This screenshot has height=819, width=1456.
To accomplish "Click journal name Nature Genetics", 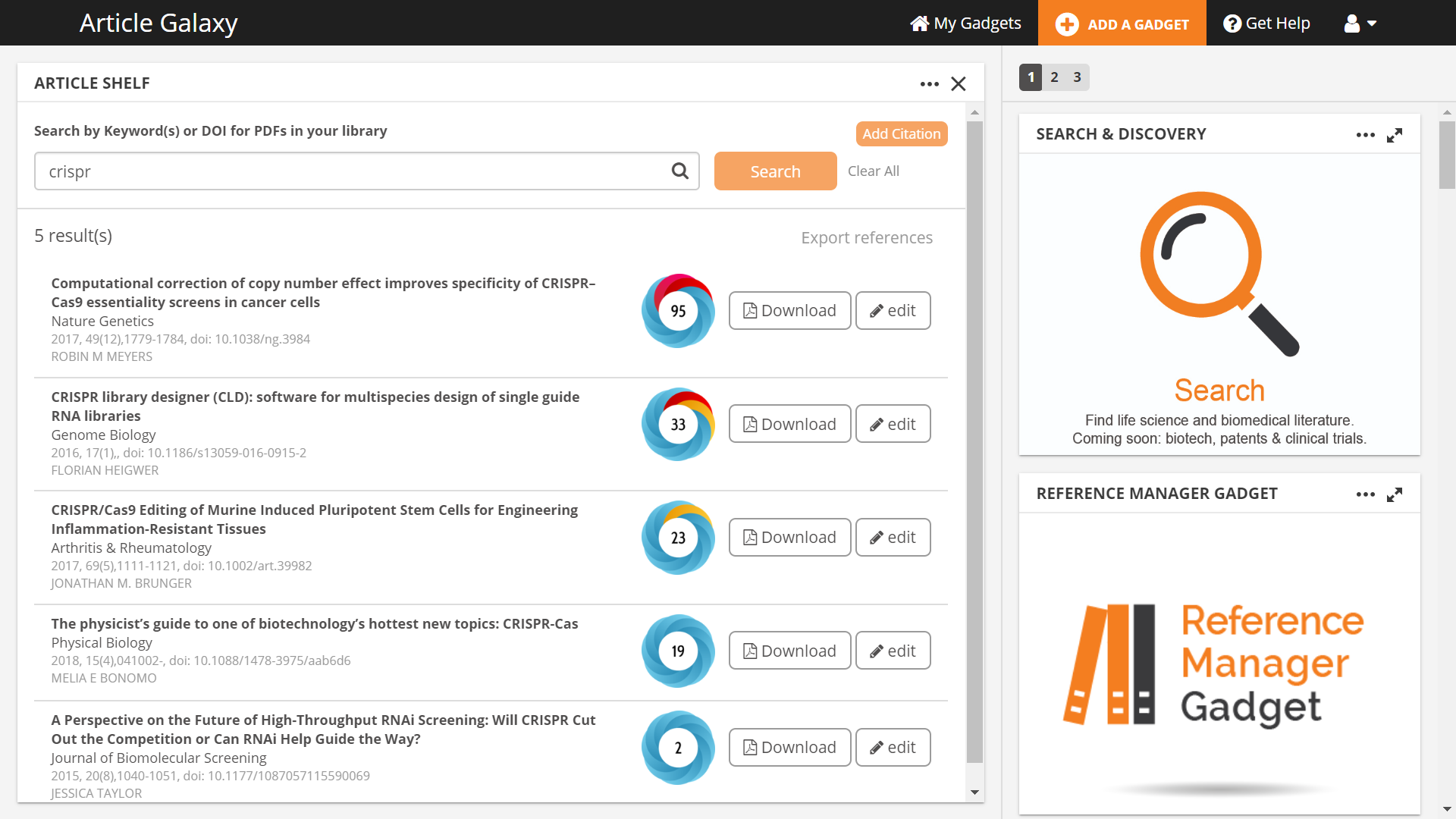I will pyautogui.click(x=102, y=322).
